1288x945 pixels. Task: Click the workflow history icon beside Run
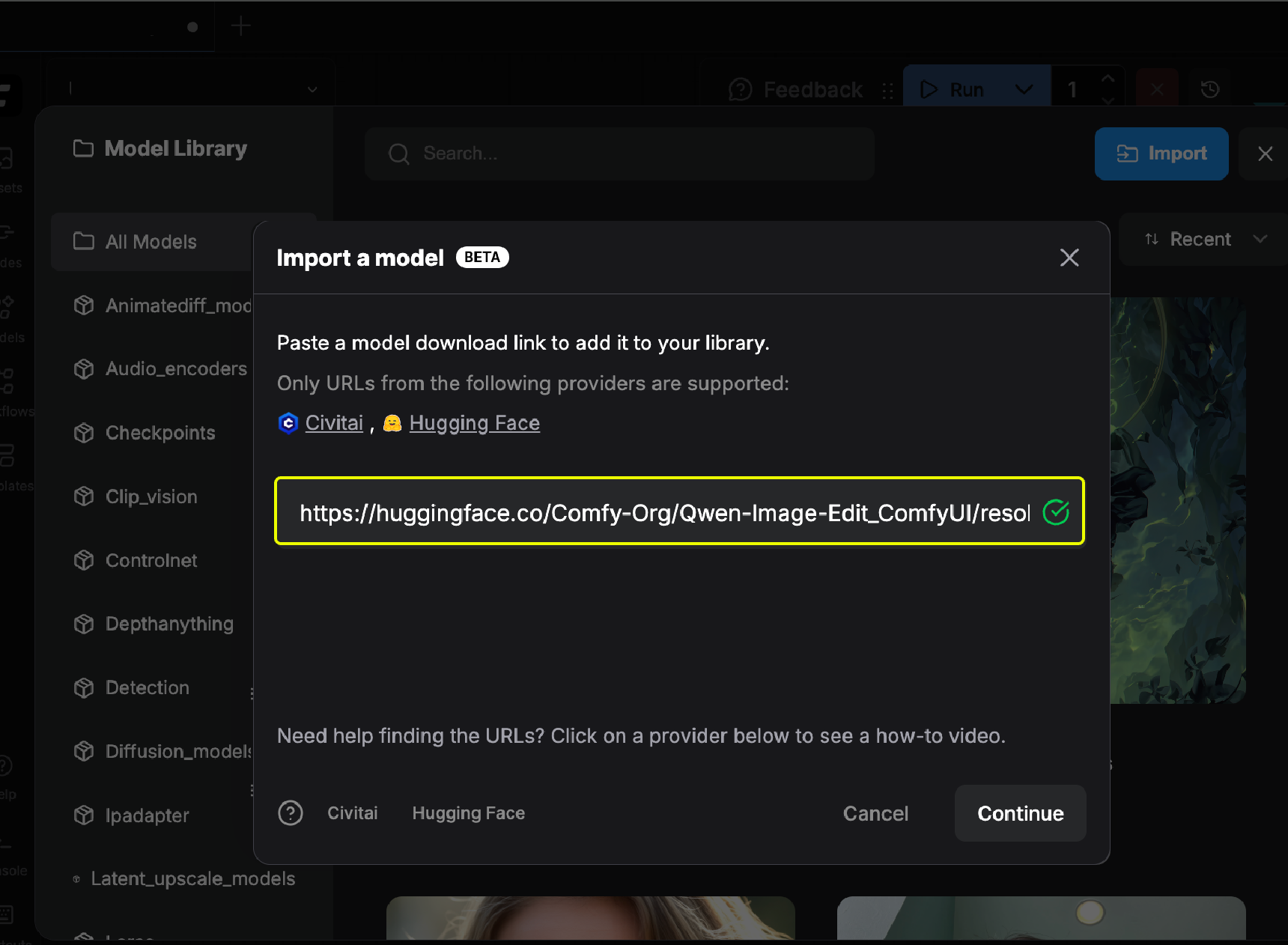pos(1211,89)
